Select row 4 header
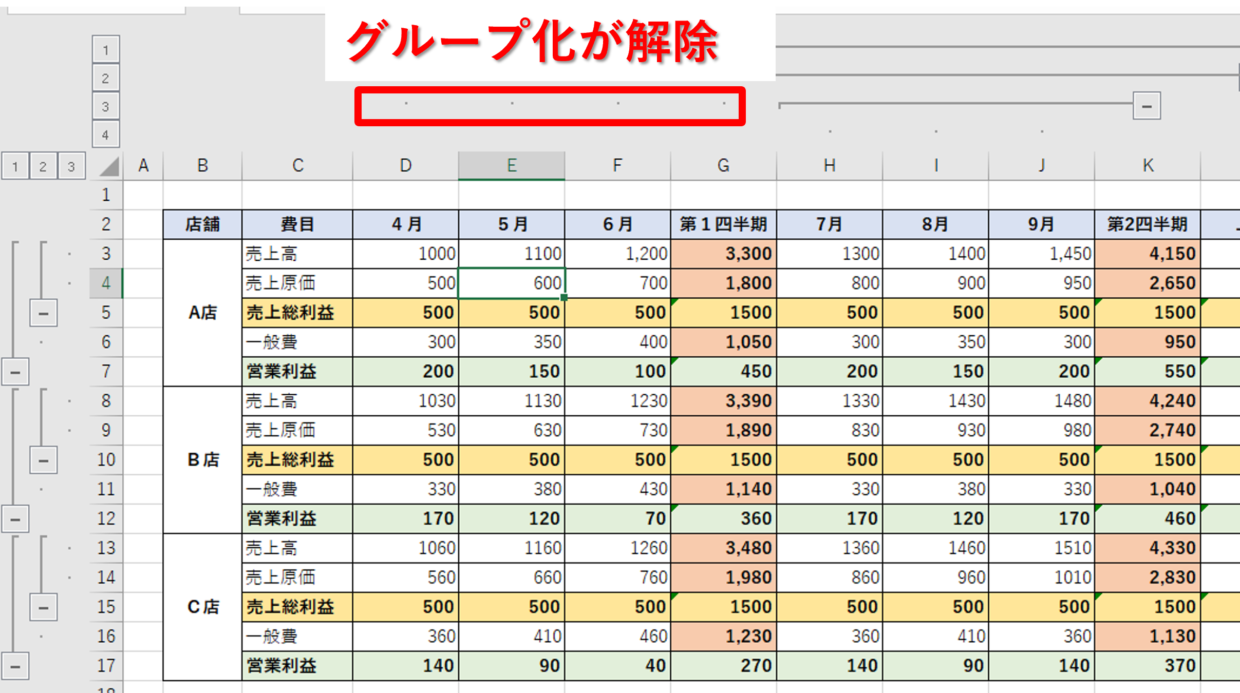Viewport: 1240px width, 693px height. (107, 283)
